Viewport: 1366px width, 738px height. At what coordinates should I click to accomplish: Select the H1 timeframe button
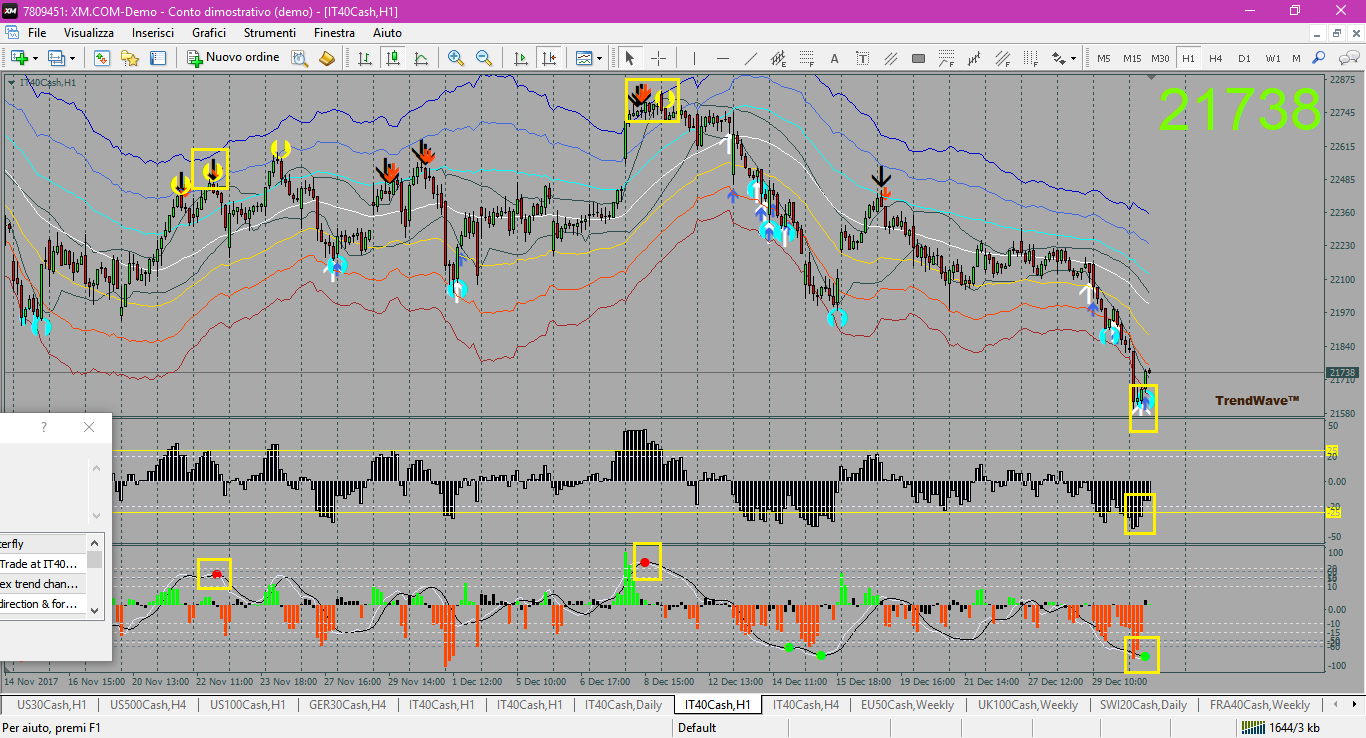1188,58
